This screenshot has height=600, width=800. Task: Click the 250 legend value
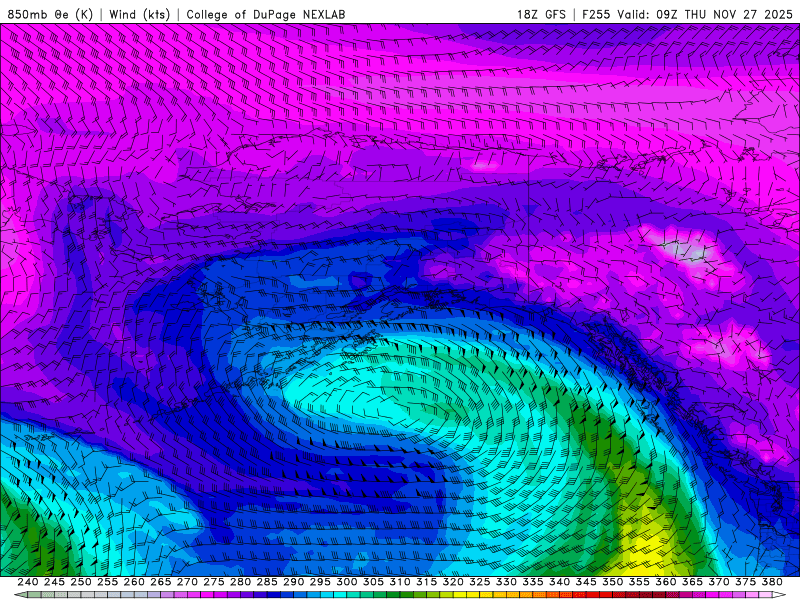(x=81, y=582)
